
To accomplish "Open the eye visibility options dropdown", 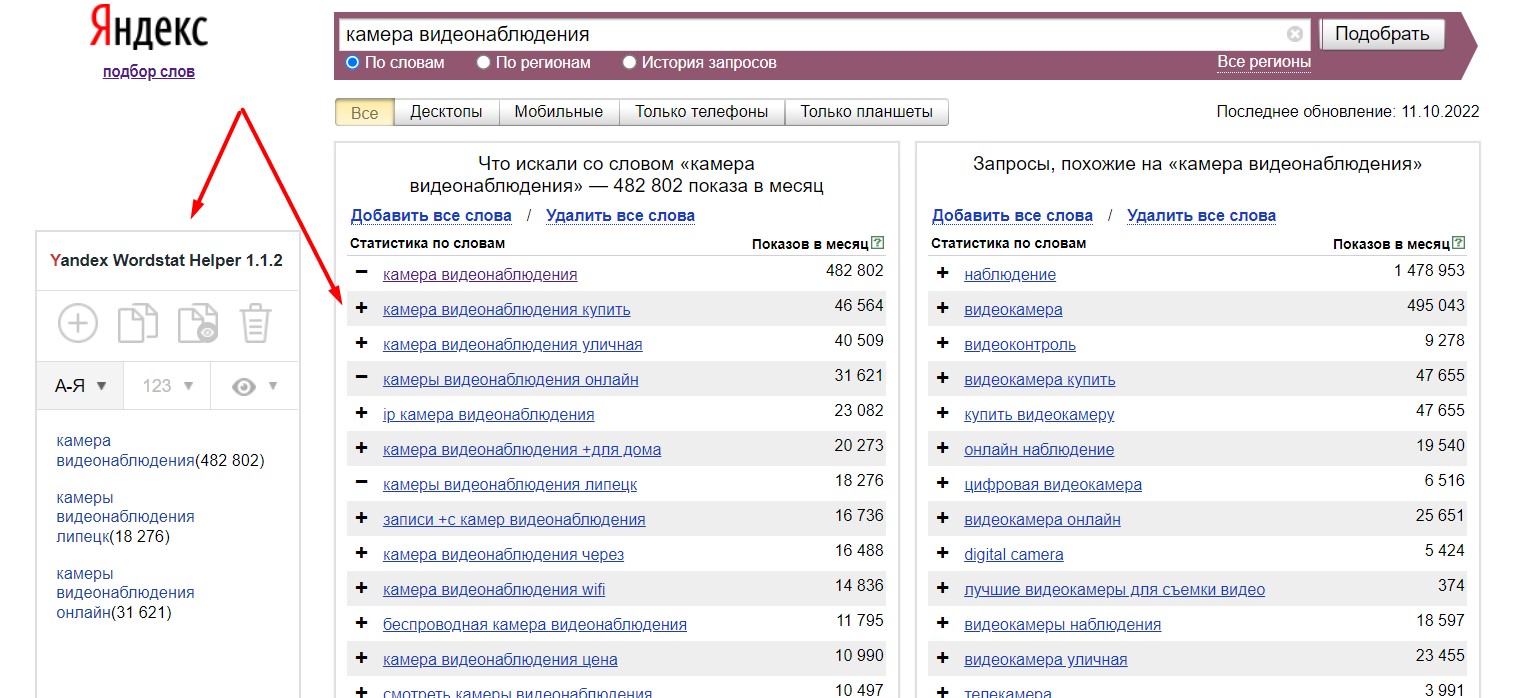I will (x=255, y=385).
